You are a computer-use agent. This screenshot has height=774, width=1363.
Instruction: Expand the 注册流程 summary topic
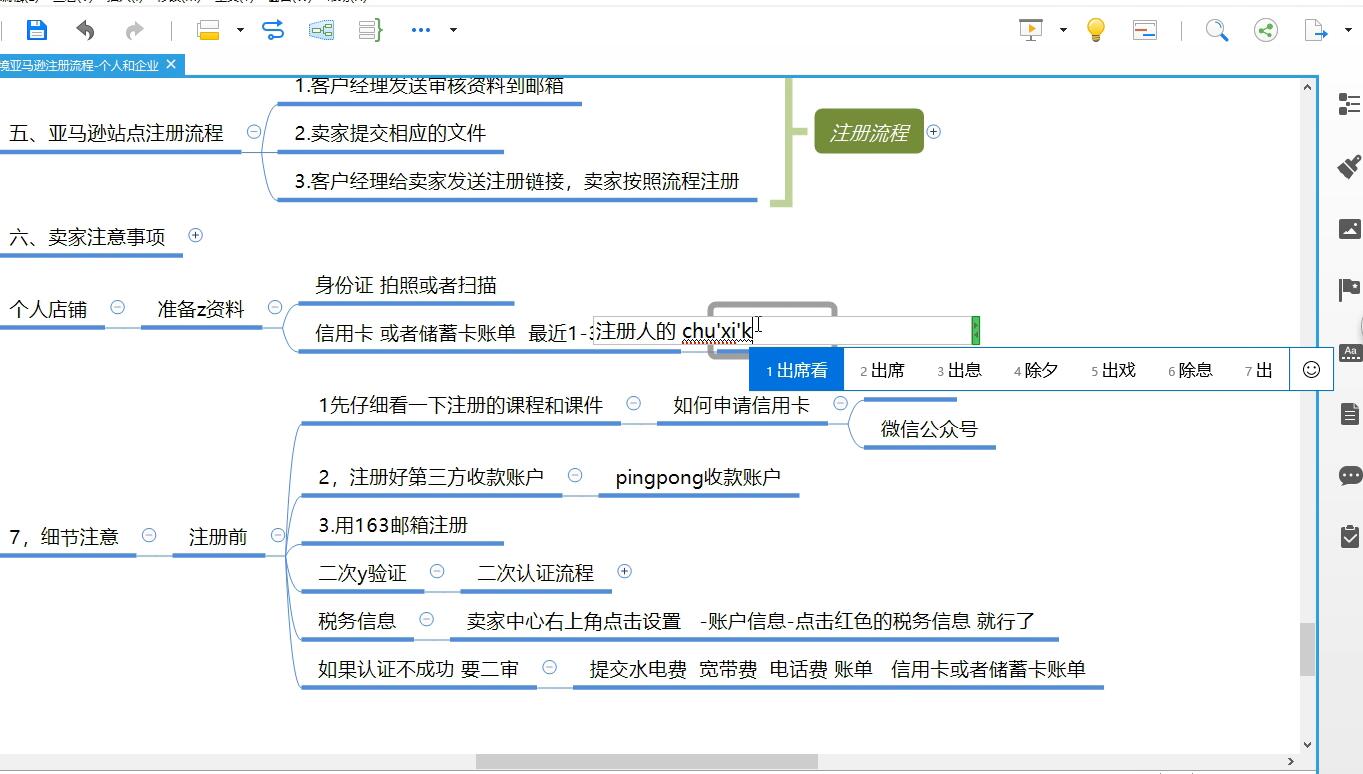[x=933, y=131]
